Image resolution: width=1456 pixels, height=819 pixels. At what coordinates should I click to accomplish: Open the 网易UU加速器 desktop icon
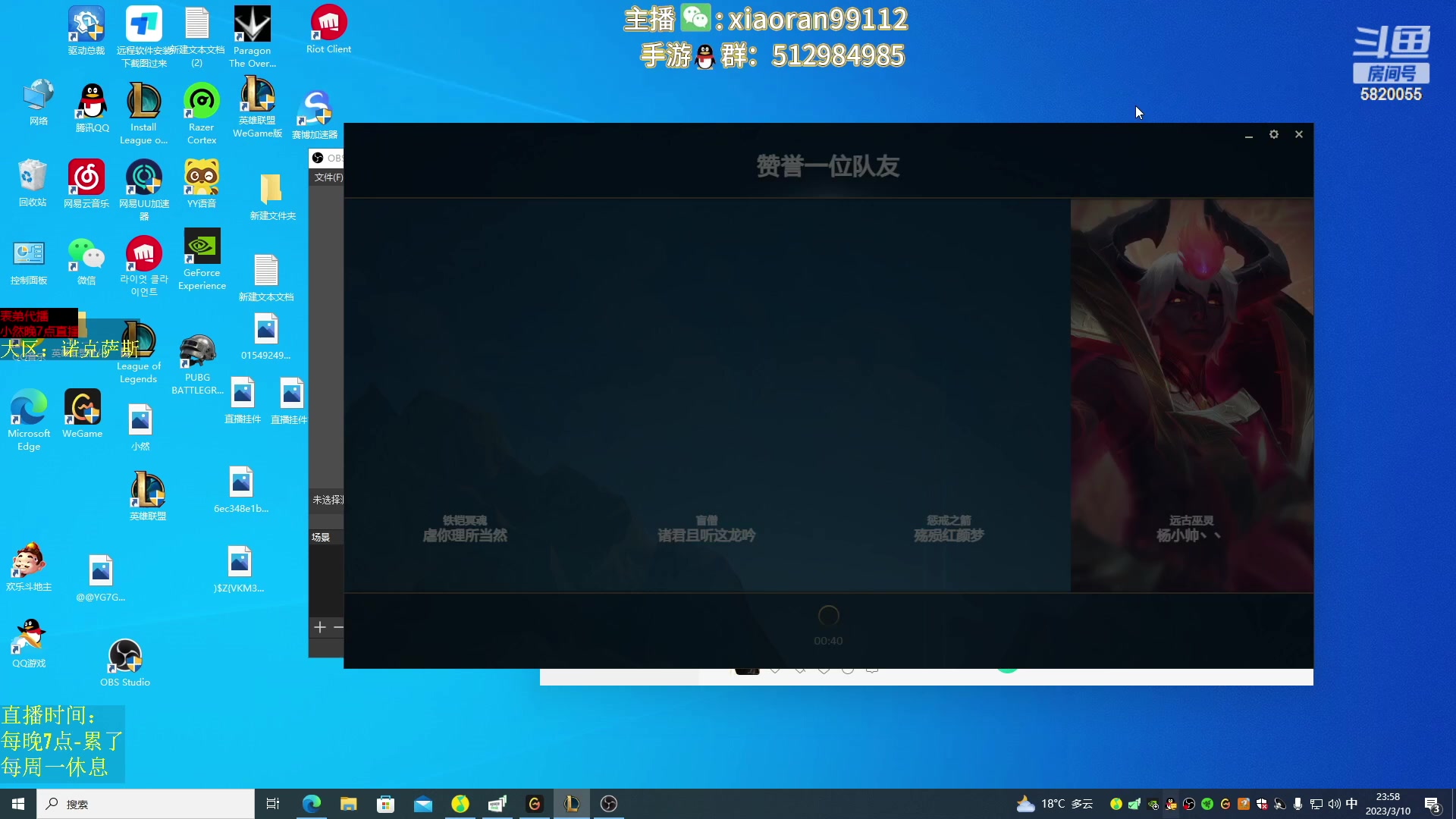[x=144, y=190]
